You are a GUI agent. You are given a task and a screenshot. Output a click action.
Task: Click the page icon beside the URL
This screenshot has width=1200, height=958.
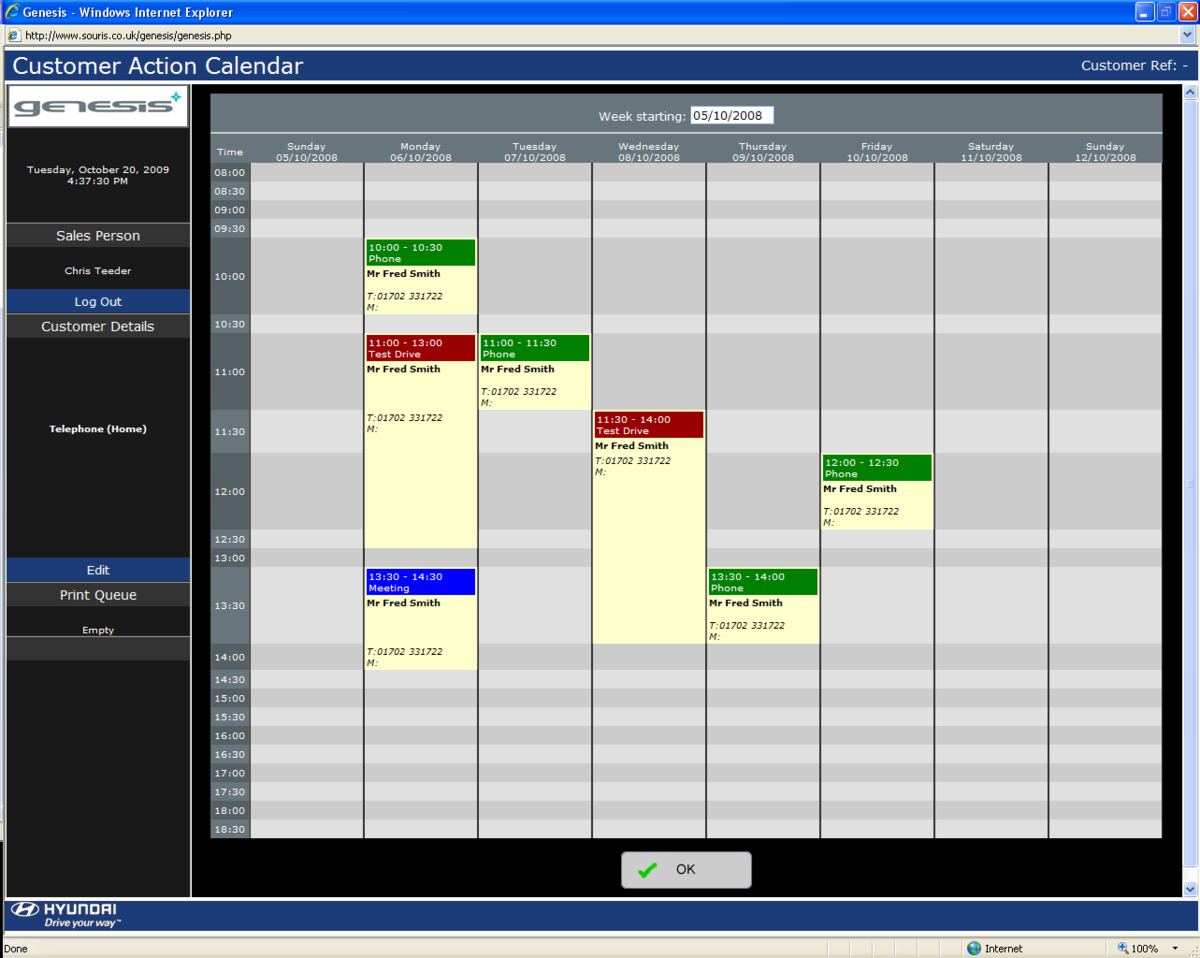(13, 35)
